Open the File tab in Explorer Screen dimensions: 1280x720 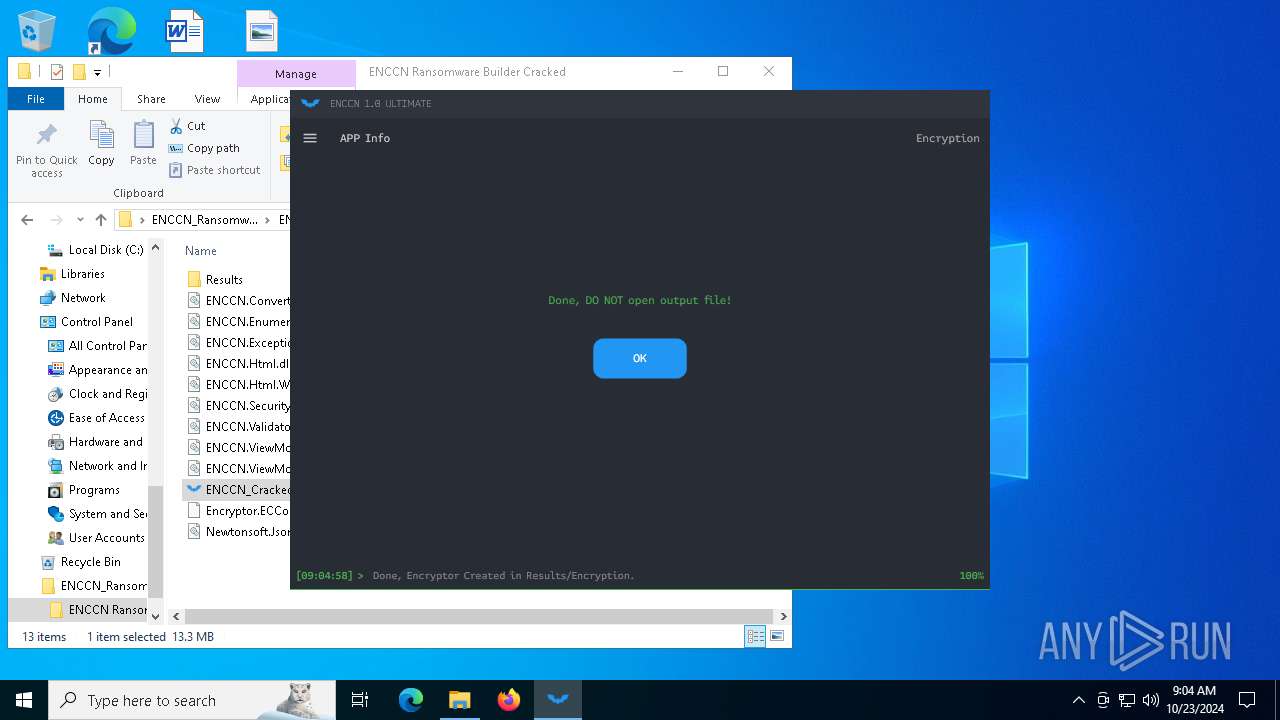36,99
